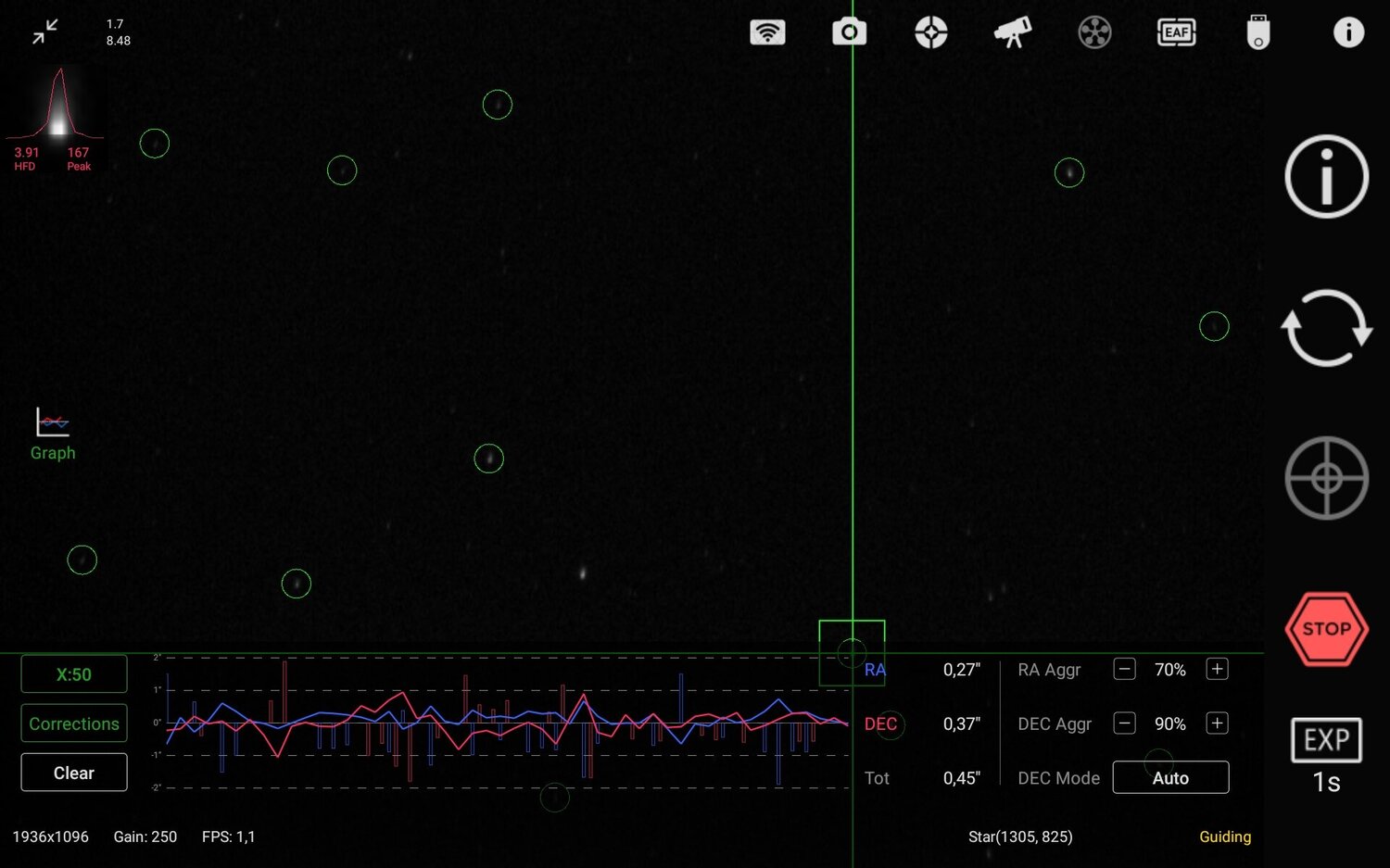Open the camera settings icon

click(x=850, y=31)
